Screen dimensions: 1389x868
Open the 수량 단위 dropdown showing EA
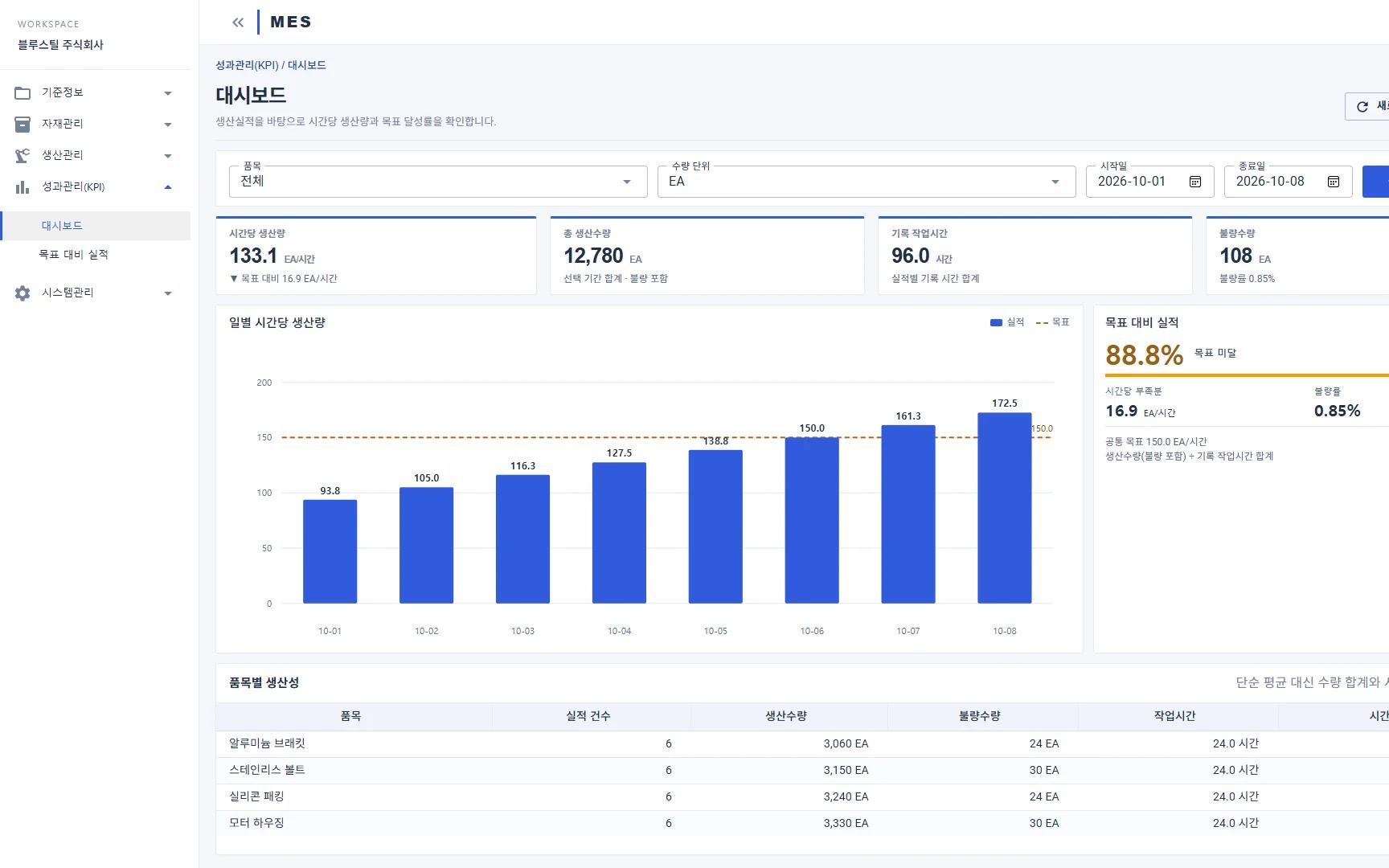(x=867, y=182)
